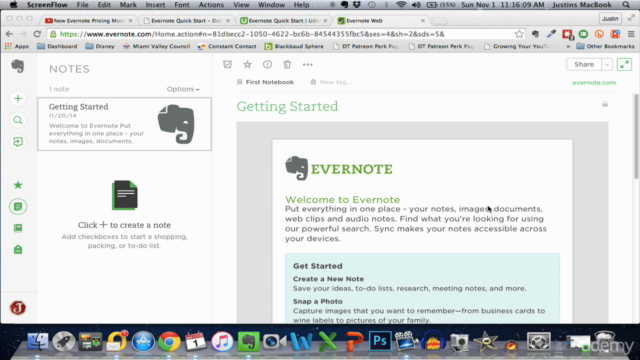Open Photoshop from the dock
640x360 pixels.
tap(380, 341)
